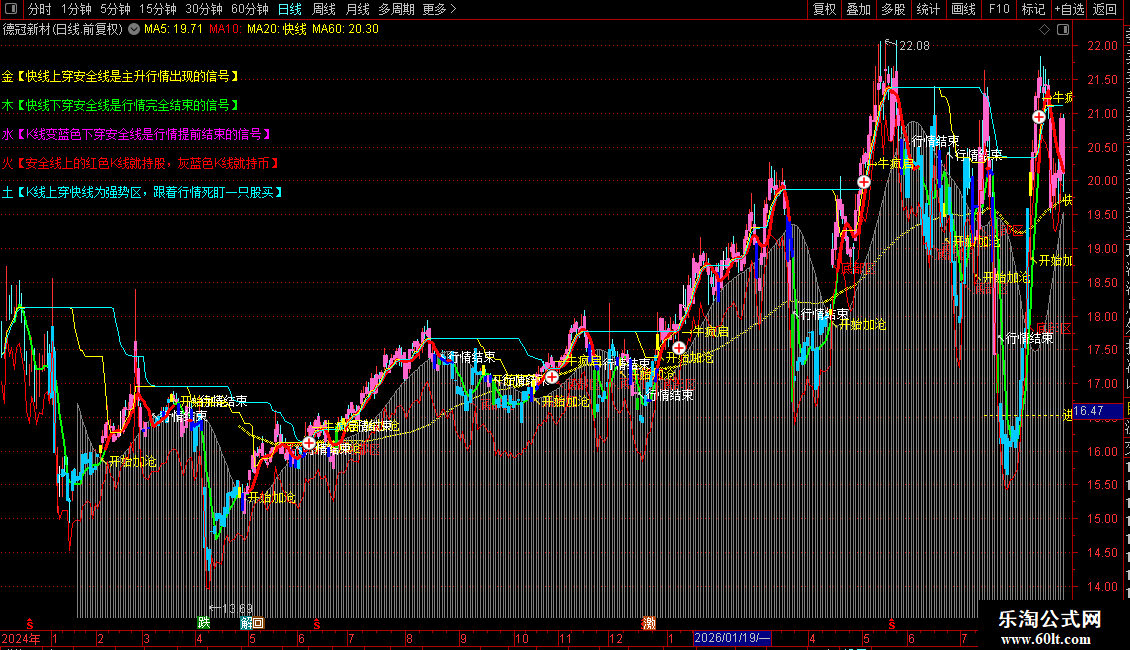The height and width of the screenshot is (650, 1130).
Task: Select the 60分钟 period tab
Action: [250, 9]
